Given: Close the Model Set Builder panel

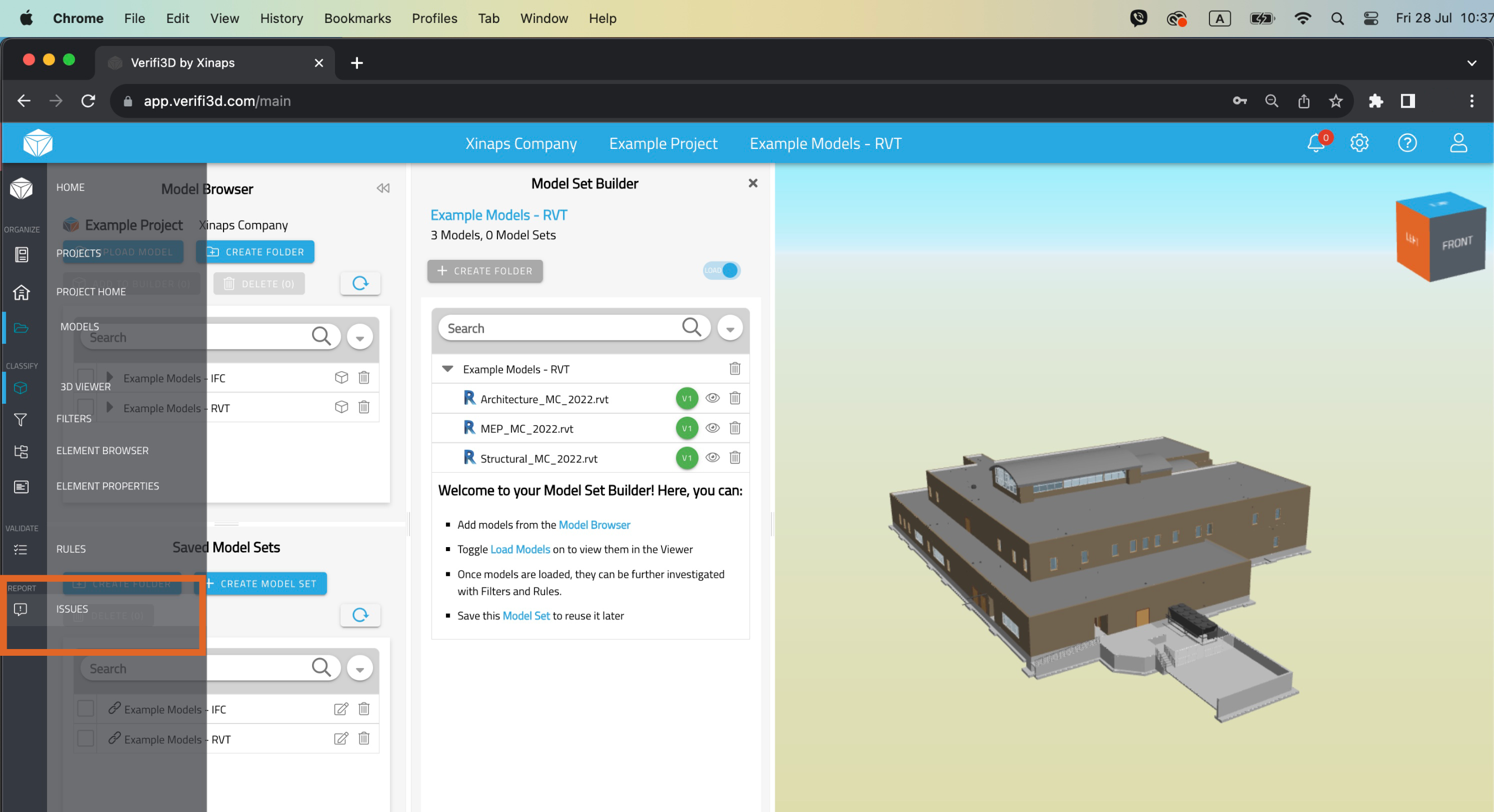Looking at the screenshot, I should (x=753, y=183).
